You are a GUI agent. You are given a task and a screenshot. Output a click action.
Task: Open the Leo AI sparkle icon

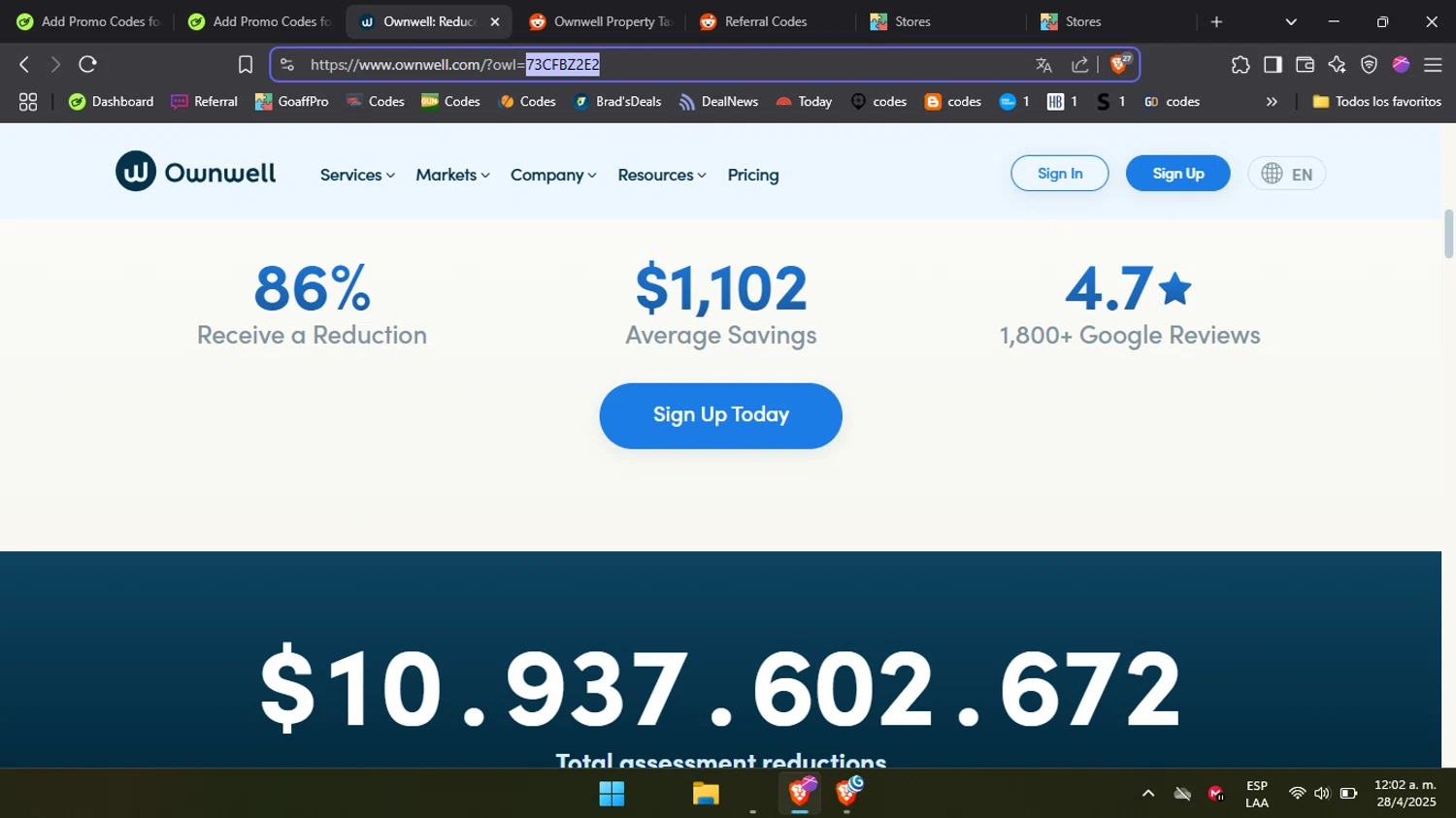point(1337,64)
